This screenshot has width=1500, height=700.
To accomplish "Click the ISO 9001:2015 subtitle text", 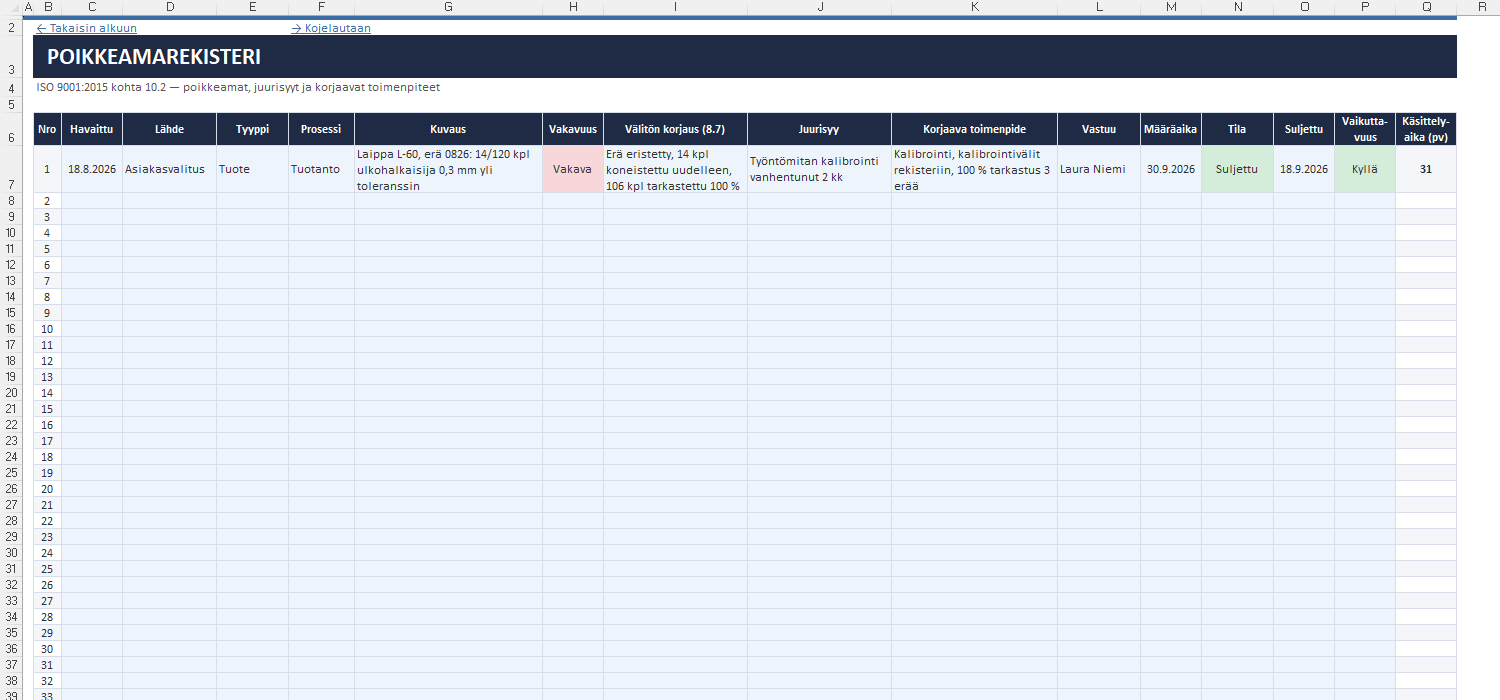I will pos(238,87).
